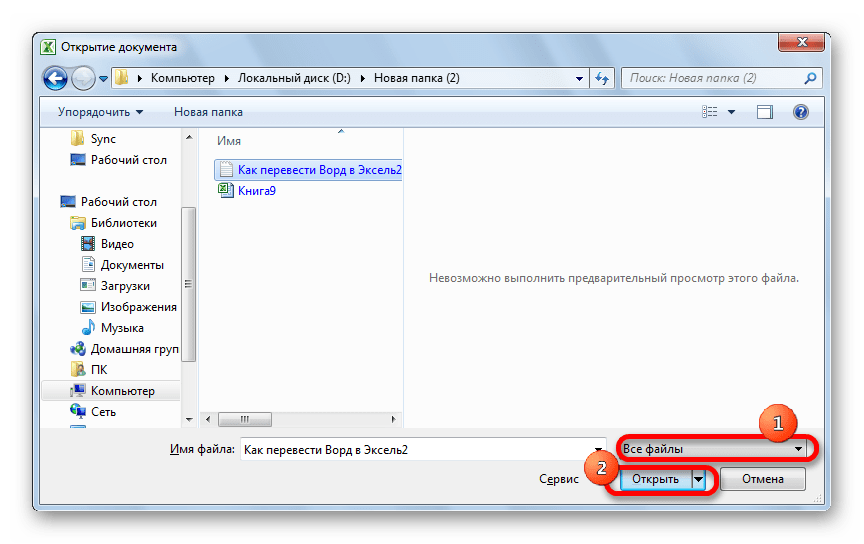Image resolution: width=864 pixels, height=544 pixels.
Task: Click Новая папка (2) in breadcrumb
Action: (x=417, y=78)
